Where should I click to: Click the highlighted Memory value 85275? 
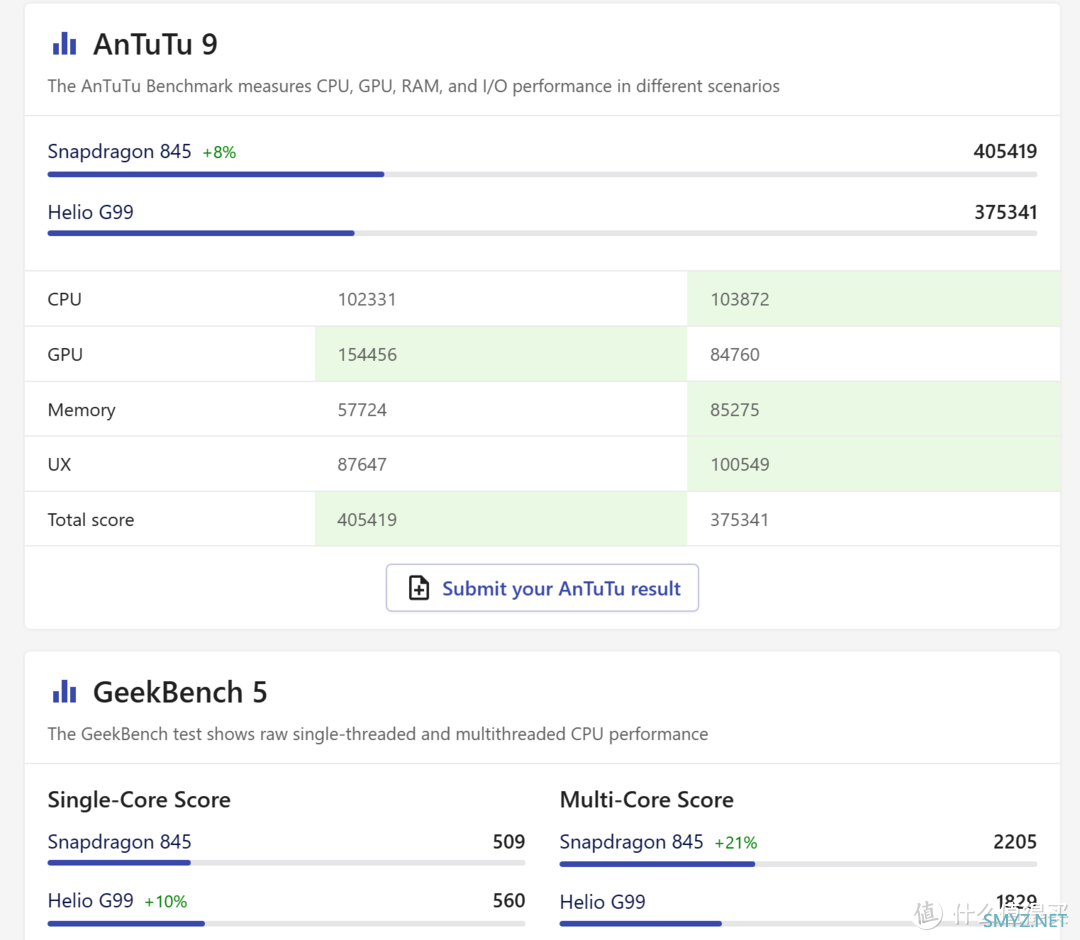tap(735, 410)
